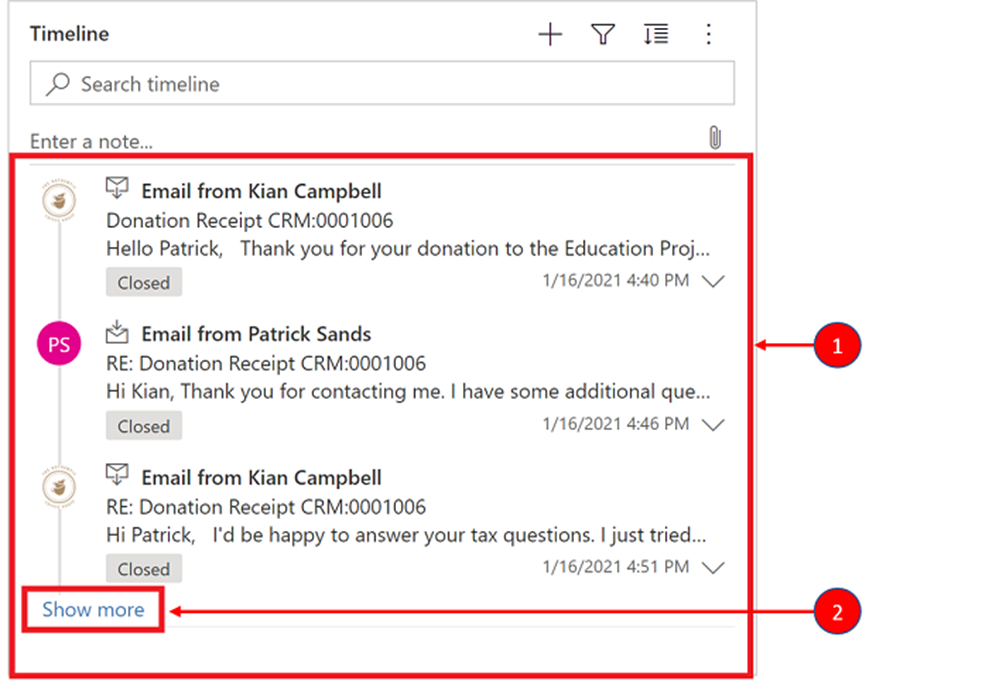Click the last Kian Campbell logo avatar
The height and width of the screenshot is (691, 989).
point(59,488)
